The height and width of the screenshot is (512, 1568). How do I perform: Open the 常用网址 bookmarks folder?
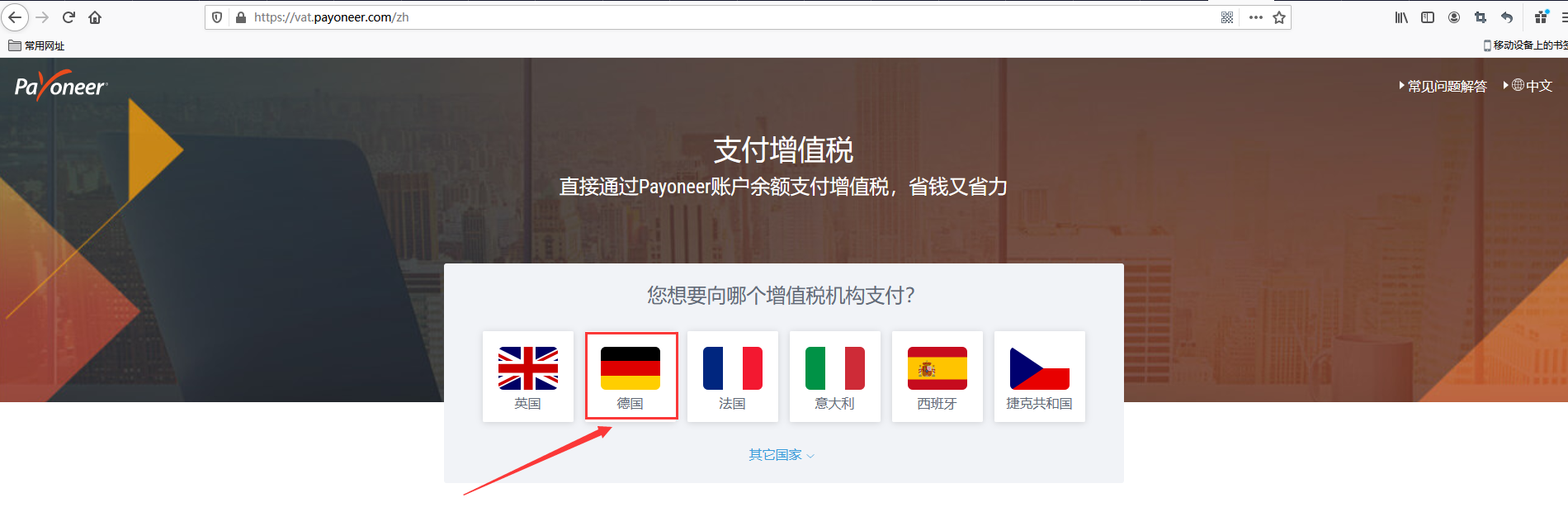36,45
